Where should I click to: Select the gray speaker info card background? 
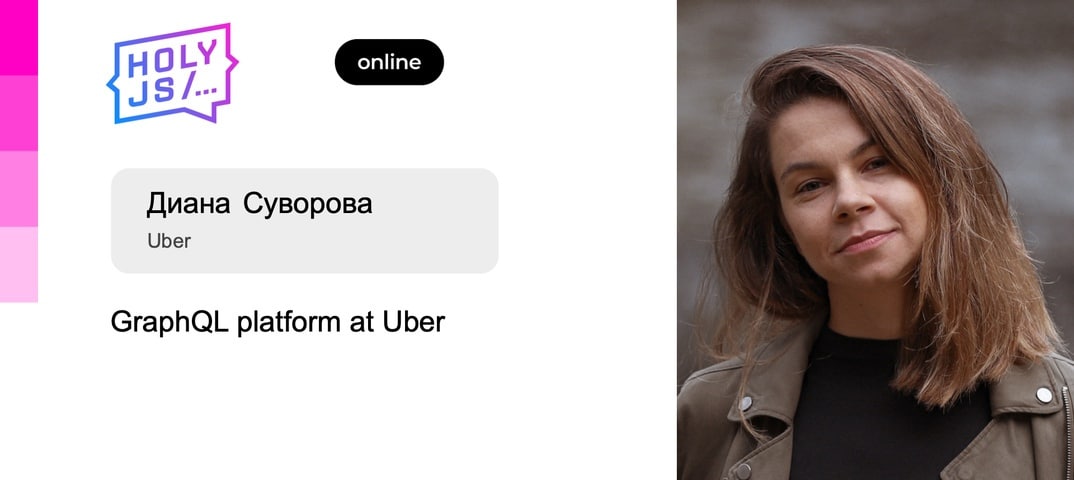click(x=305, y=220)
